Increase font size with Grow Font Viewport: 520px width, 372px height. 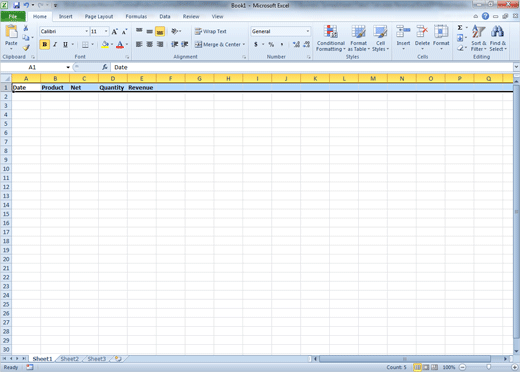coord(114,31)
